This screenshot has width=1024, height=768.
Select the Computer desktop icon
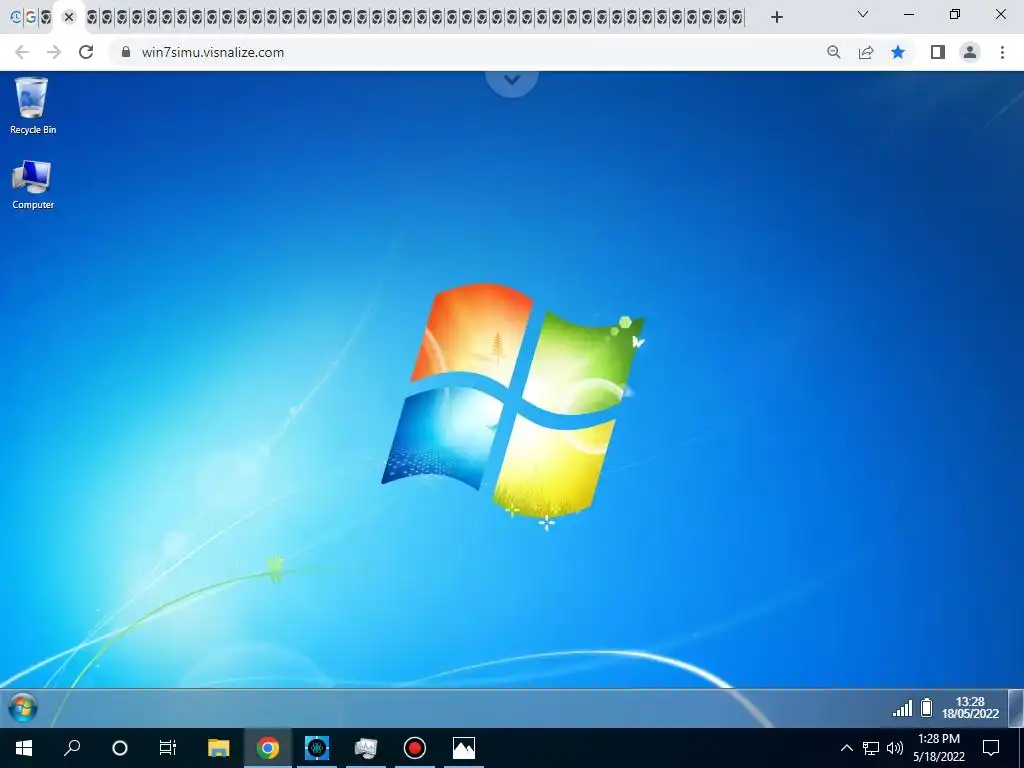(x=33, y=185)
